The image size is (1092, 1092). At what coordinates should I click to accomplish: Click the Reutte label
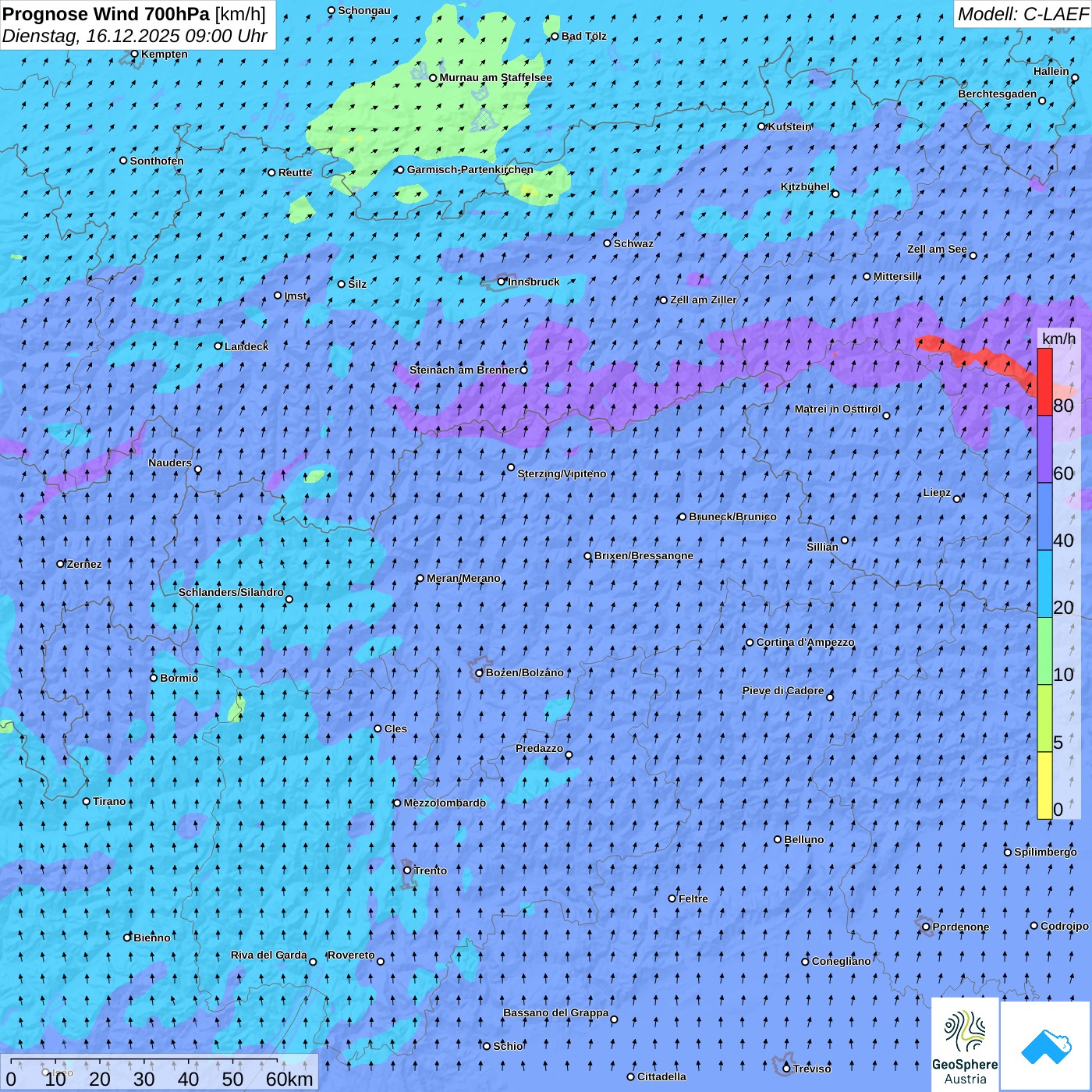[295, 173]
